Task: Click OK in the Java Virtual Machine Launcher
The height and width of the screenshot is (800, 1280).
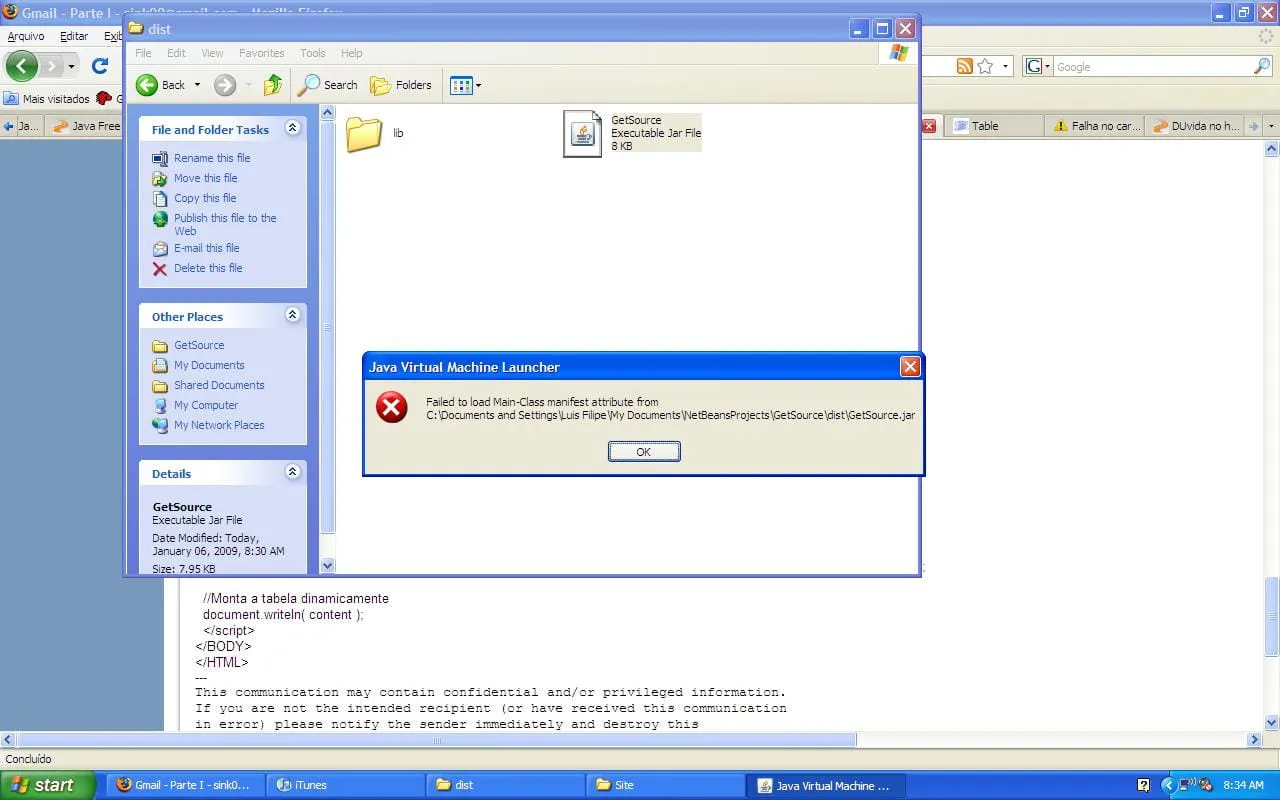Action: (x=644, y=452)
